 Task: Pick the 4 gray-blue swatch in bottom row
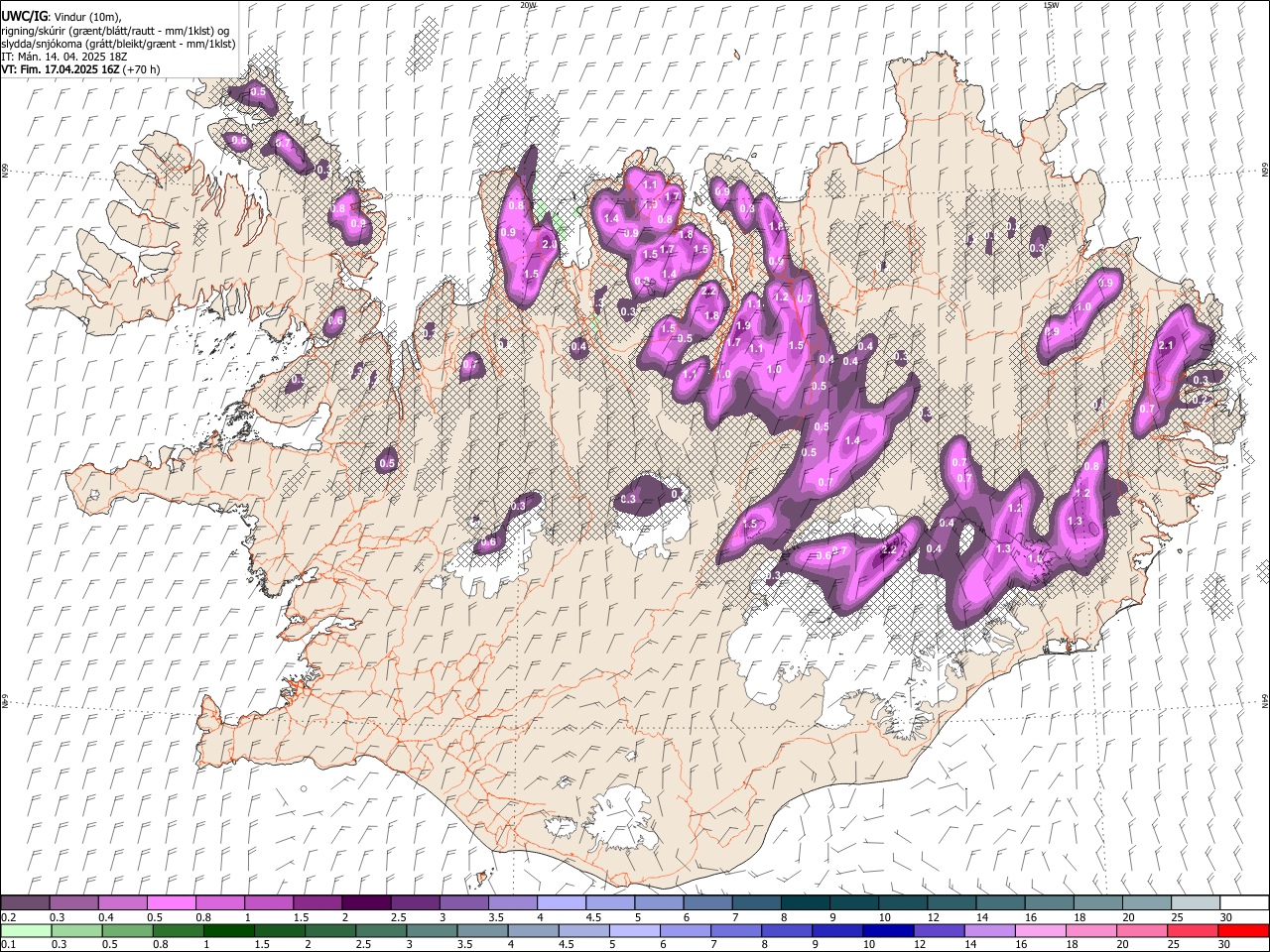(533, 930)
